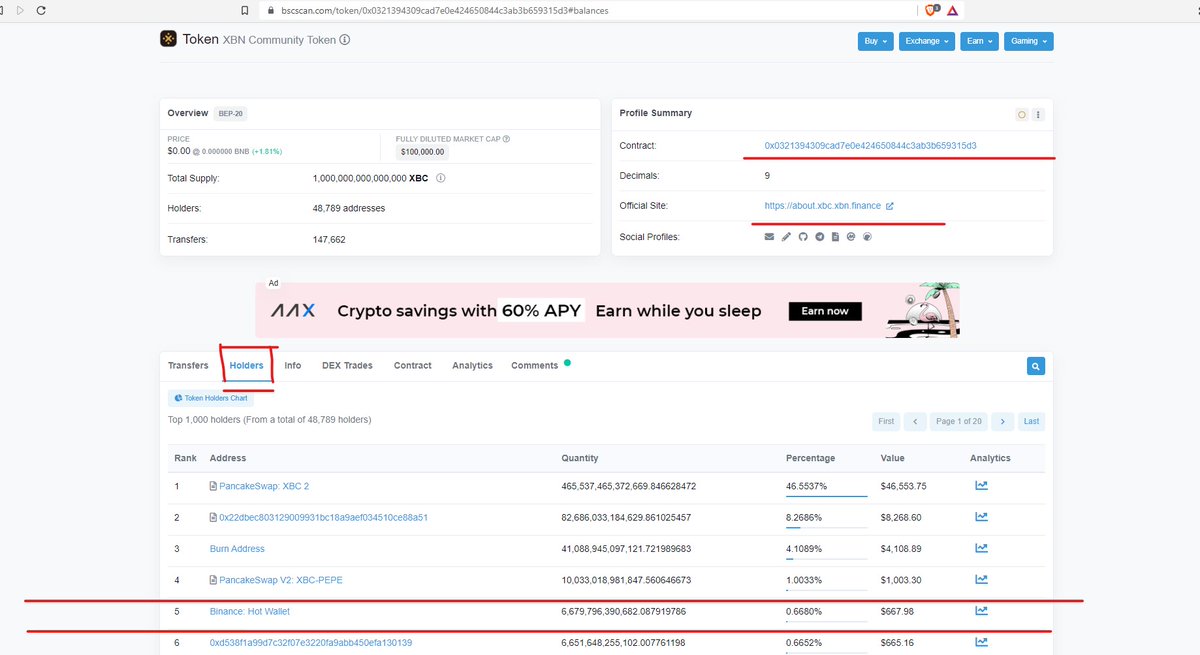The height and width of the screenshot is (655, 1200).
Task: Switch to the Contract tab
Action: click(x=413, y=366)
